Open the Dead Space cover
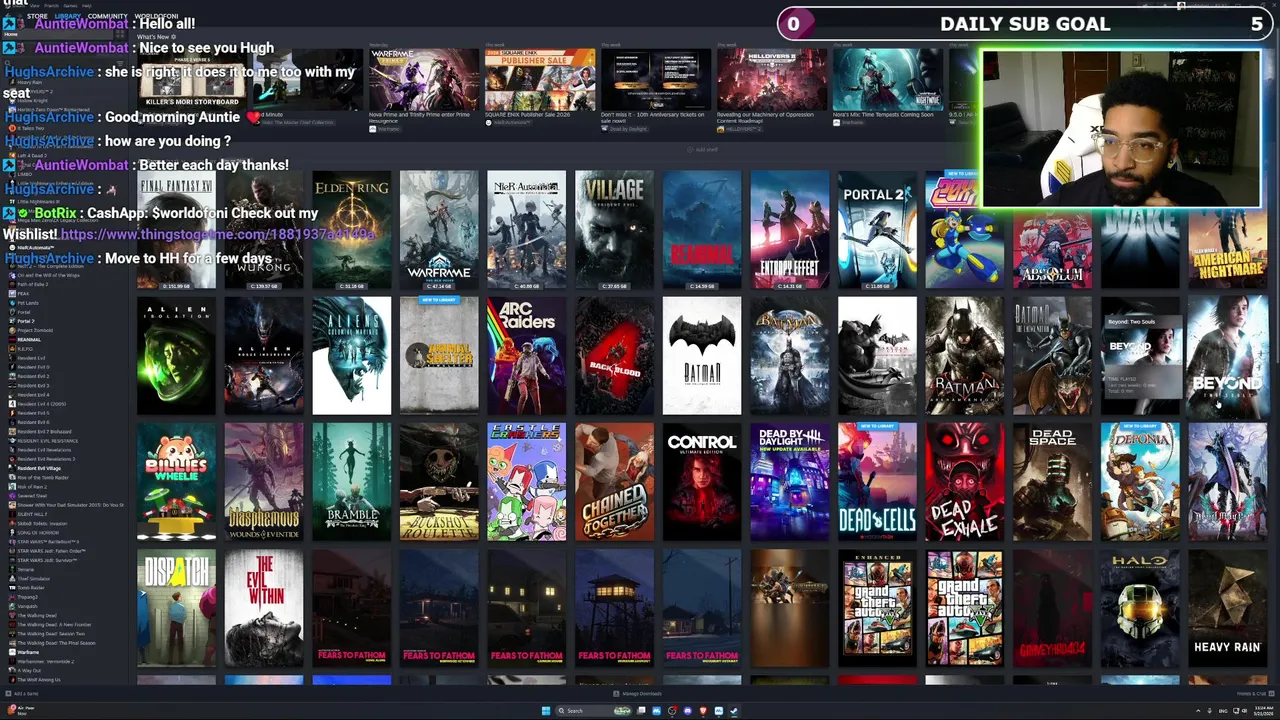This screenshot has height=720, width=1280. click(1052, 481)
